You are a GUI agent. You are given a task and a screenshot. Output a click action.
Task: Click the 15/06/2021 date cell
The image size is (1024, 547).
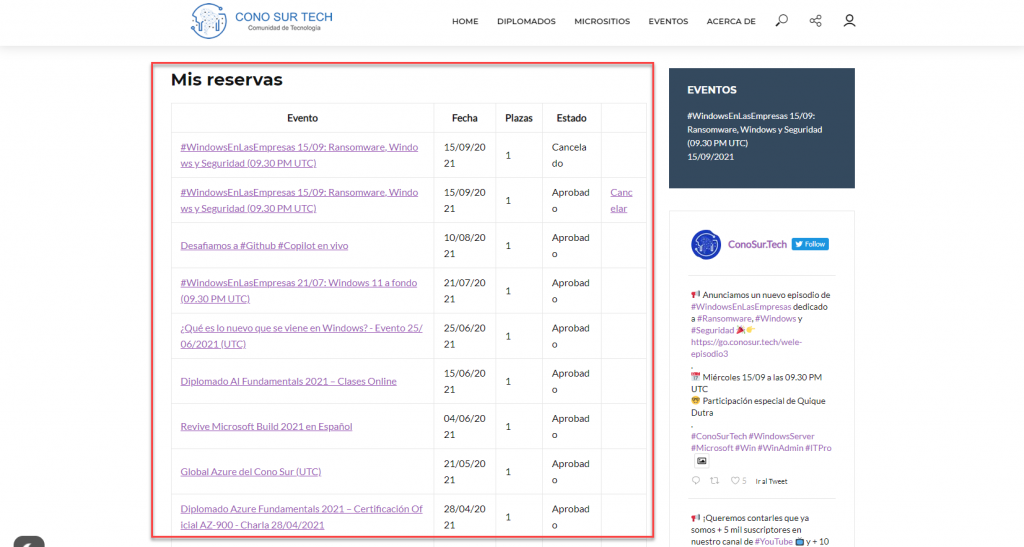click(464, 381)
